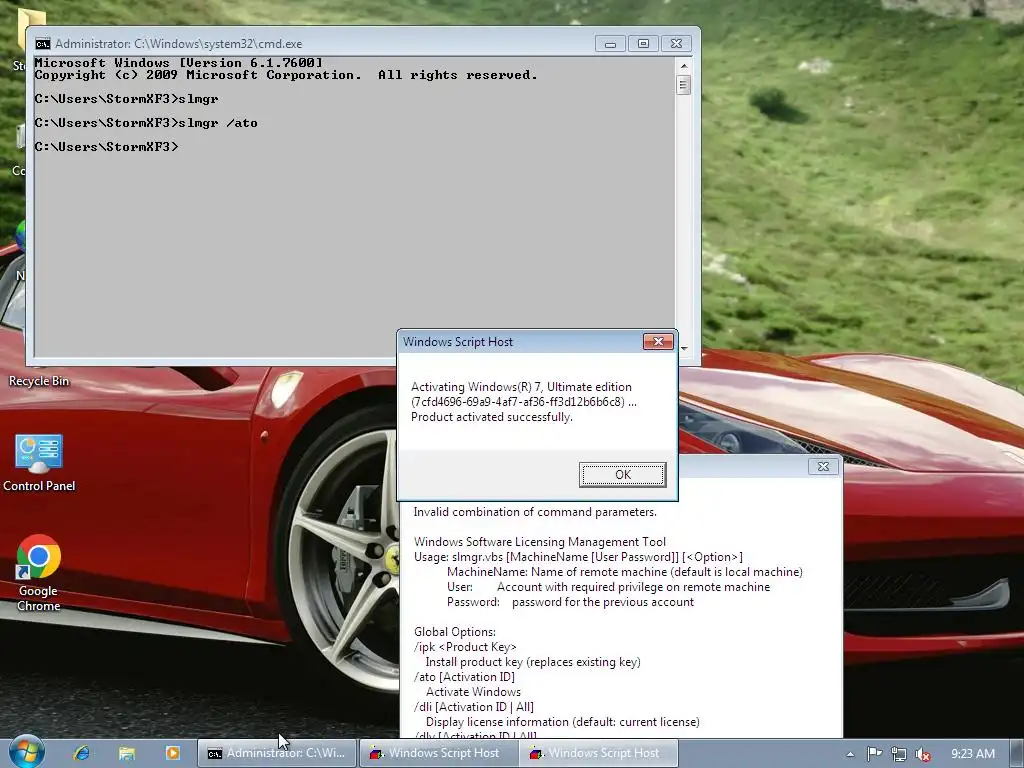The height and width of the screenshot is (768, 1024).
Task: Select the Recycle Bin desktop label
Action: coord(39,381)
